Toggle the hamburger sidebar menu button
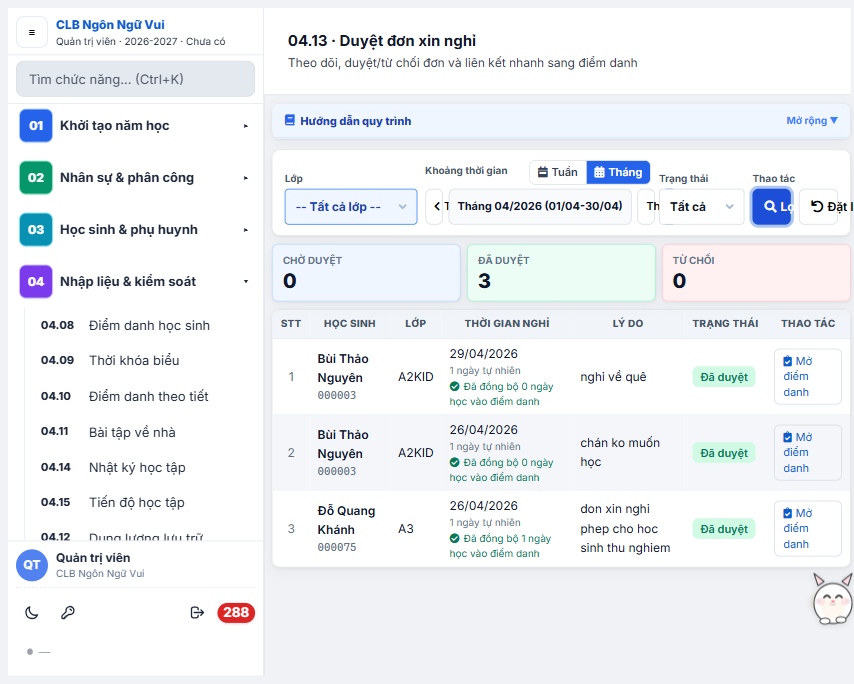 (32, 33)
